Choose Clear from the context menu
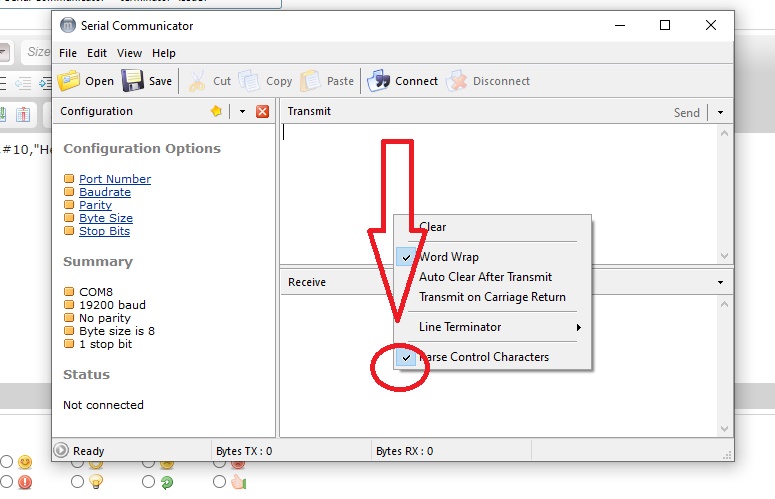The image size is (775, 499). [433, 227]
